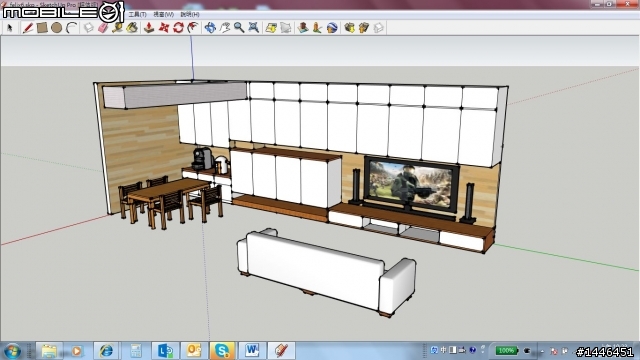Switch to SketchUp taskbar button
This screenshot has height=360, width=640.
pos(281,351)
